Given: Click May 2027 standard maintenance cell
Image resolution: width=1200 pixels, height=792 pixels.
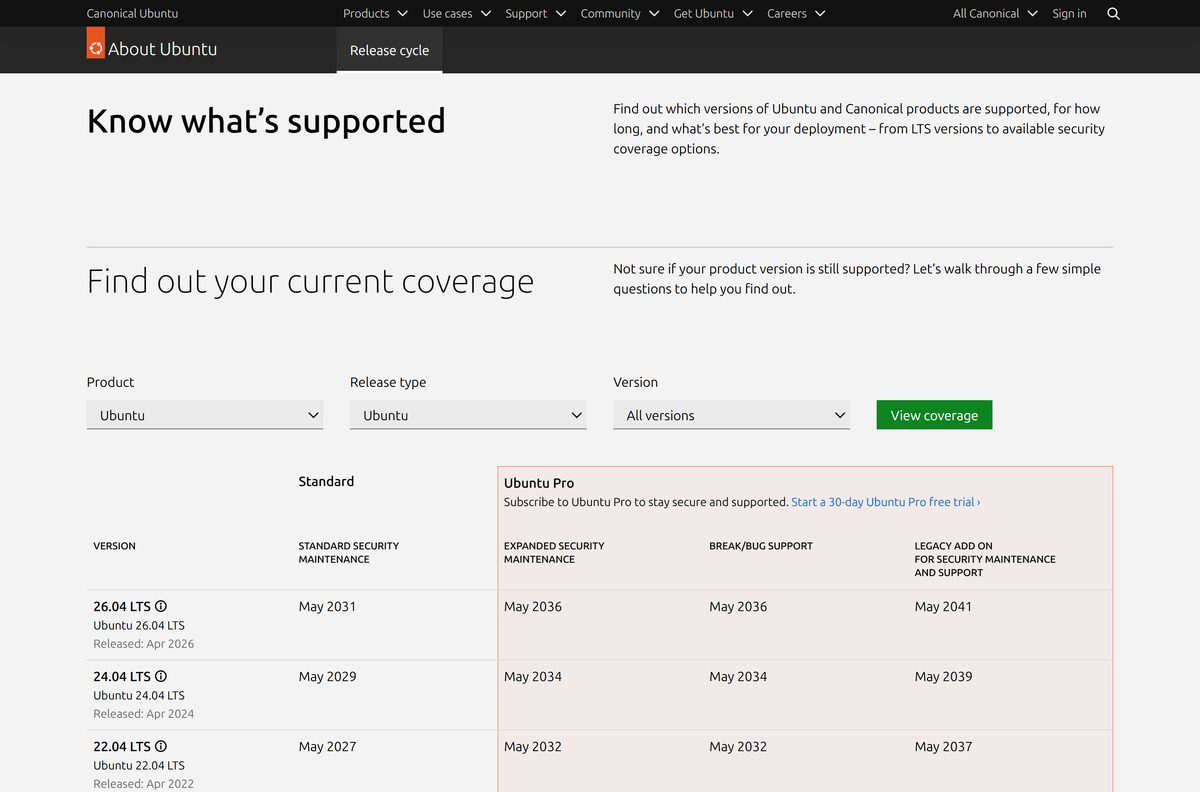Looking at the screenshot, I should coord(327,746).
